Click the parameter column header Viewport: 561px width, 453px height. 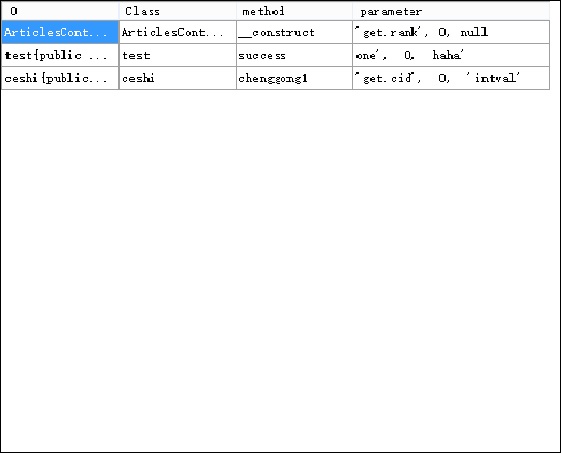pos(451,11)
